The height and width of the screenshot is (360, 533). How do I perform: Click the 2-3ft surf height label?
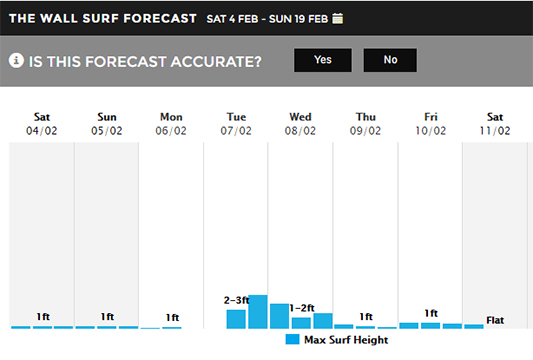pyautogui.click(x=237, y=300)
